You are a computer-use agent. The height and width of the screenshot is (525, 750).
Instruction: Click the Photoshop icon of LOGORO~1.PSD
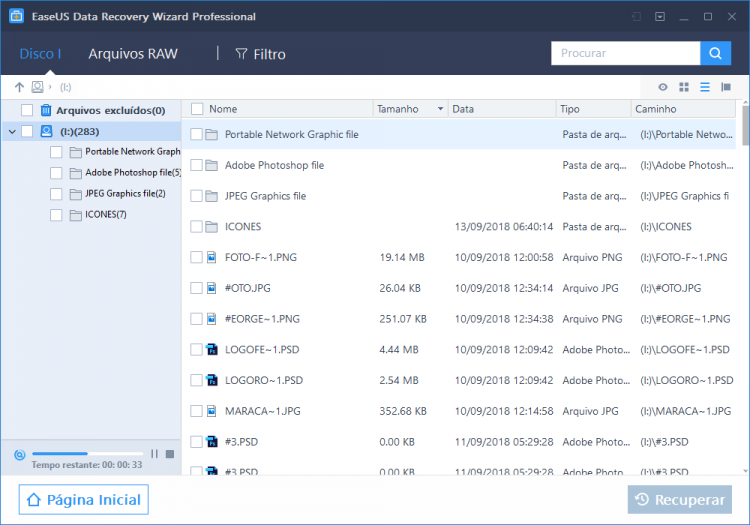tap(212, 380)
